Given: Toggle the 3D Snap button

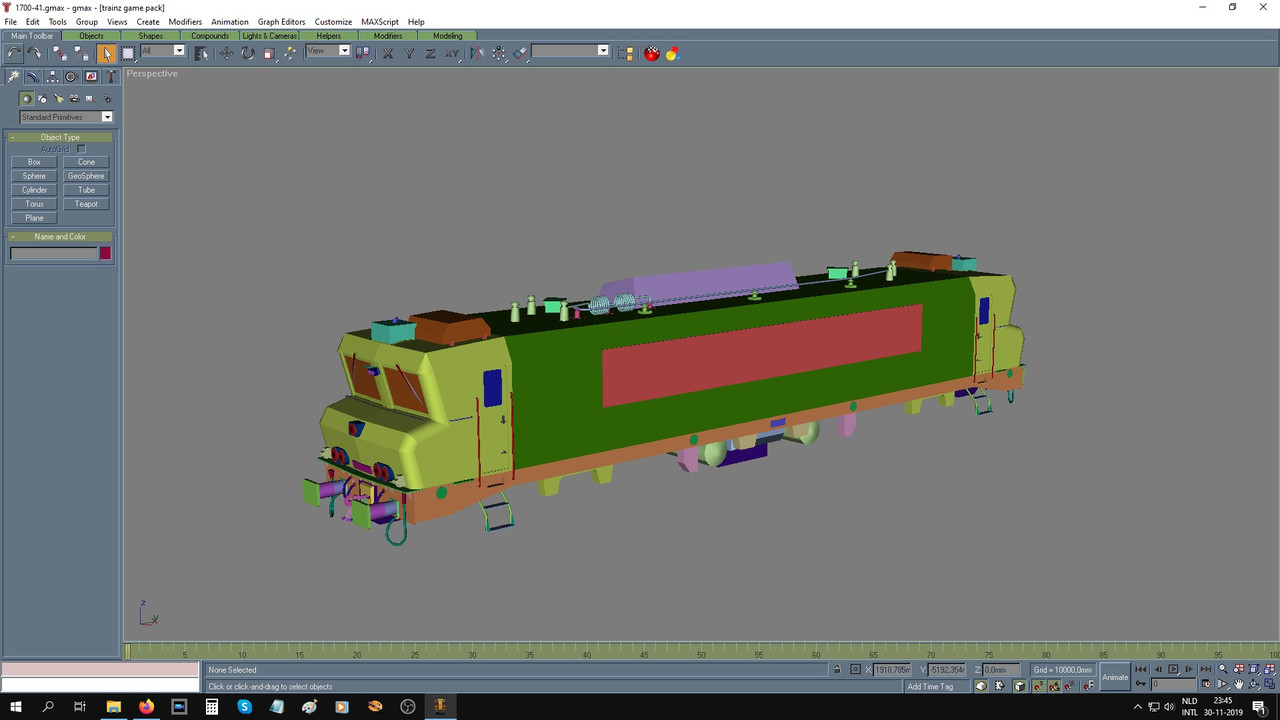Looking at the screenshot, I should 1038,686.
